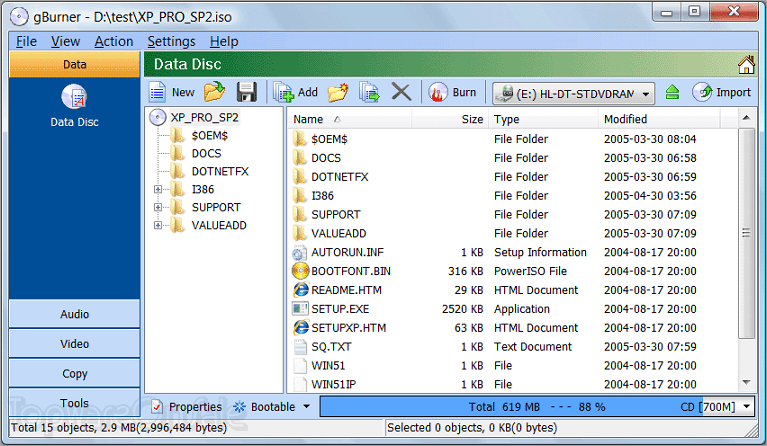Open the Action menu
The width and height of the screenshot is (767, 446).
pos(113,42)
